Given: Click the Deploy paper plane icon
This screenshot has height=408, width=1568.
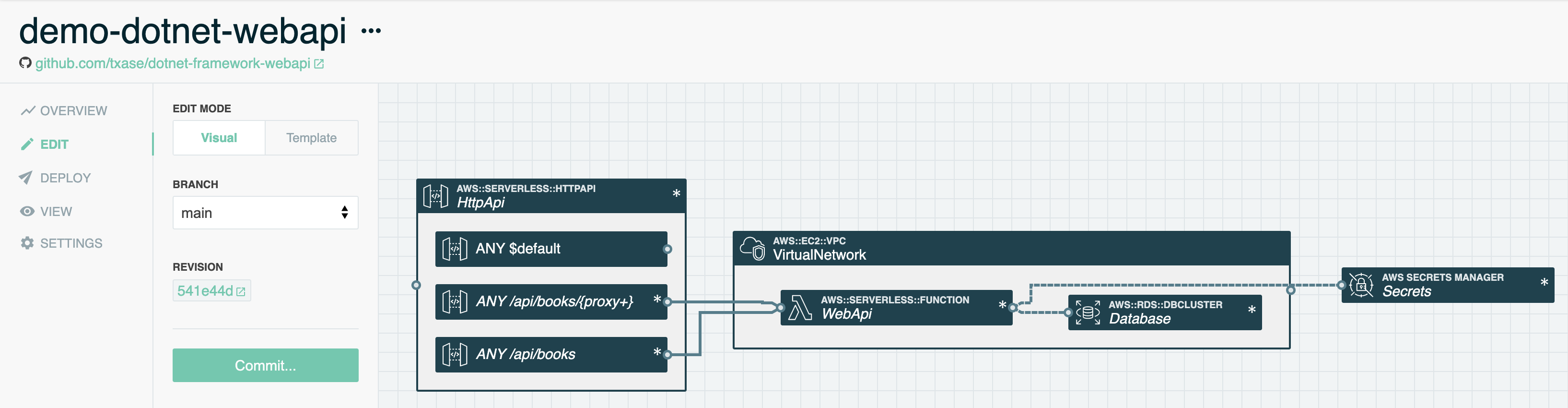Looking at the screenshot, I should pos(25,178).
